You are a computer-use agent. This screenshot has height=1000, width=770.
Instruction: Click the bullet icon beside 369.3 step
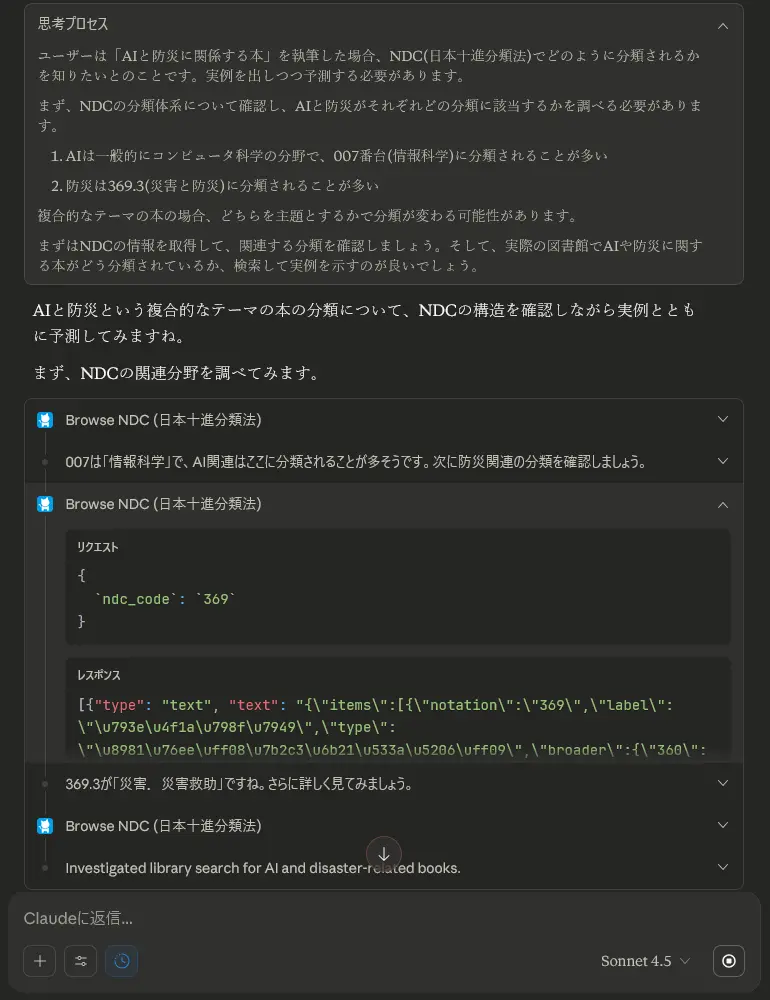point(45,783)
